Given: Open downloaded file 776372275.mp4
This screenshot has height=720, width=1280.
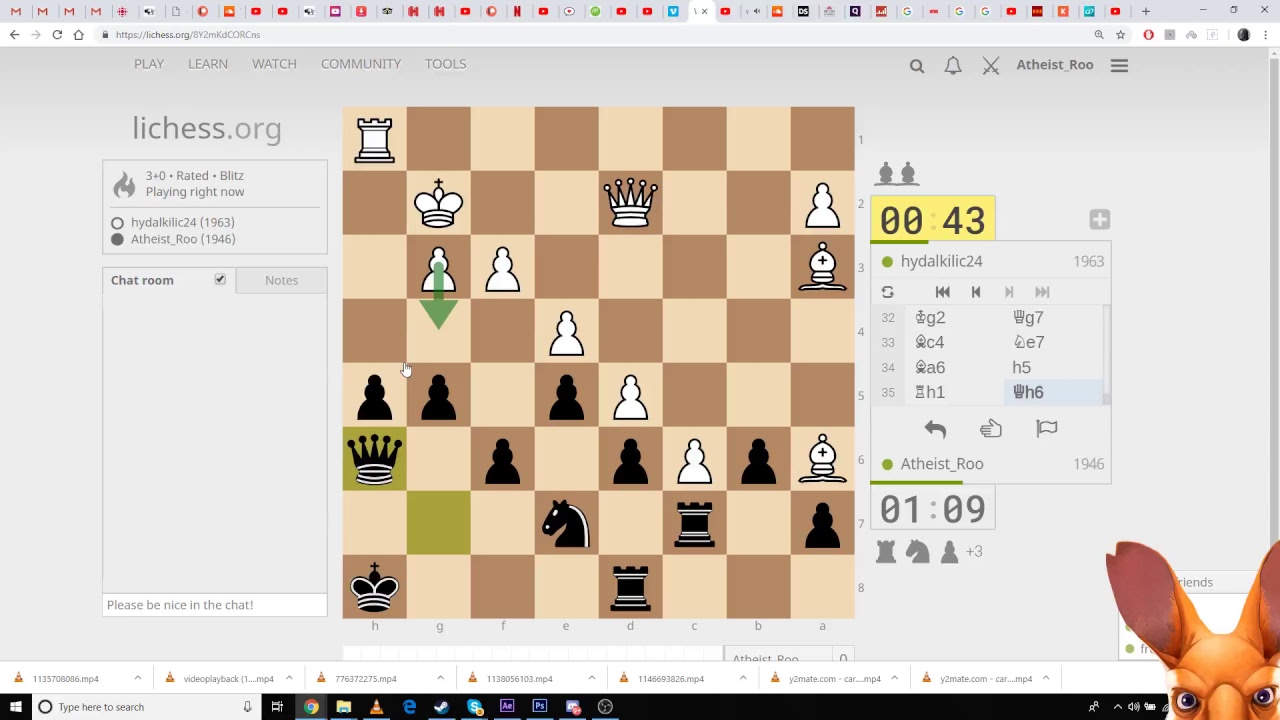Looking at the screenshot, I should coord(366,679).
